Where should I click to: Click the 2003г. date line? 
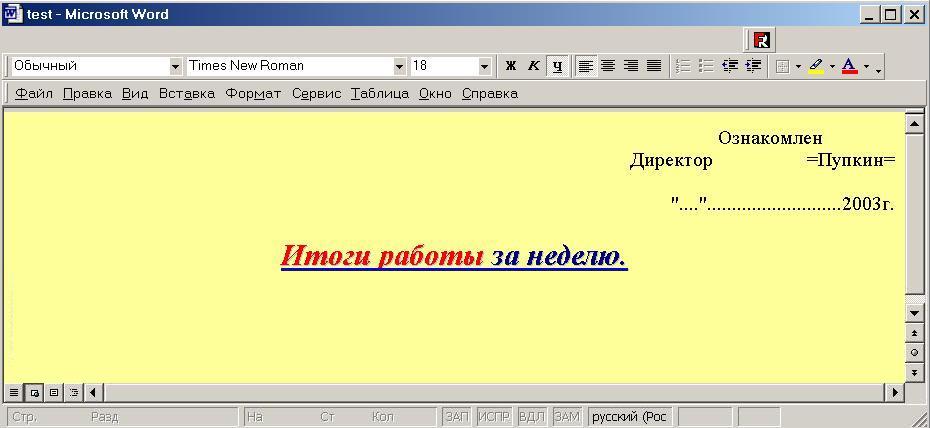tap(782, 205)
